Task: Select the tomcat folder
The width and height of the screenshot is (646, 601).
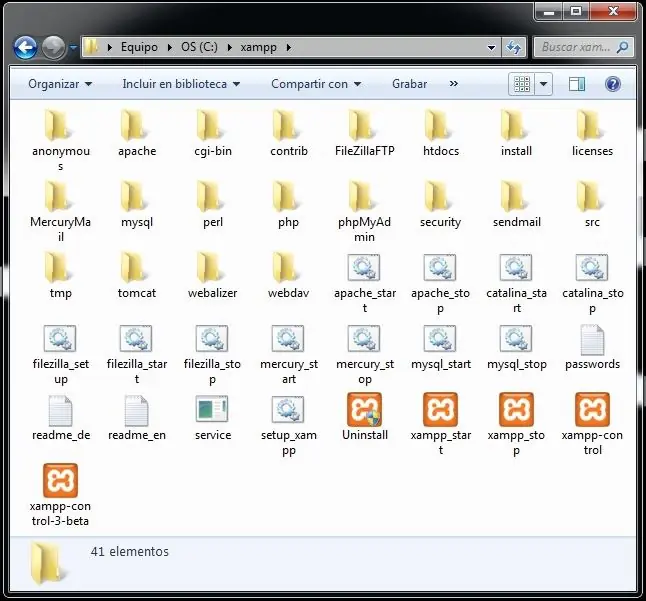Action: tap(134, 267)
